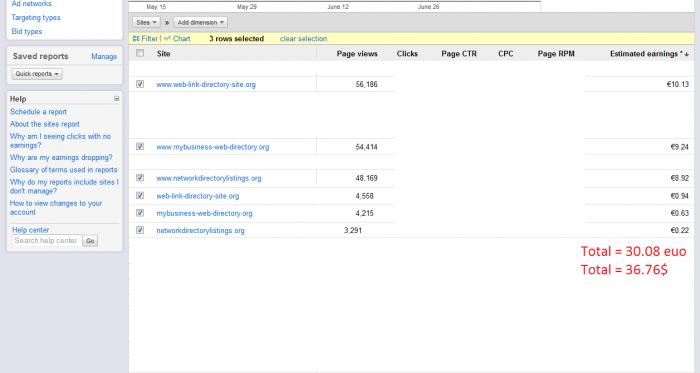The image size is (700, 373).
Task: Open the Chart view link
Action: click(177, 39)
